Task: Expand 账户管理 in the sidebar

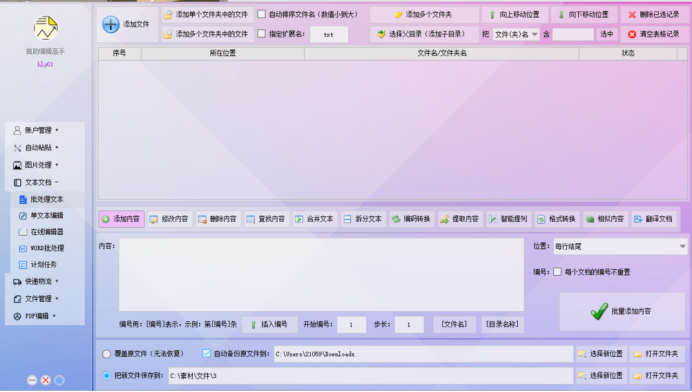Action: [x=45, y=130]
